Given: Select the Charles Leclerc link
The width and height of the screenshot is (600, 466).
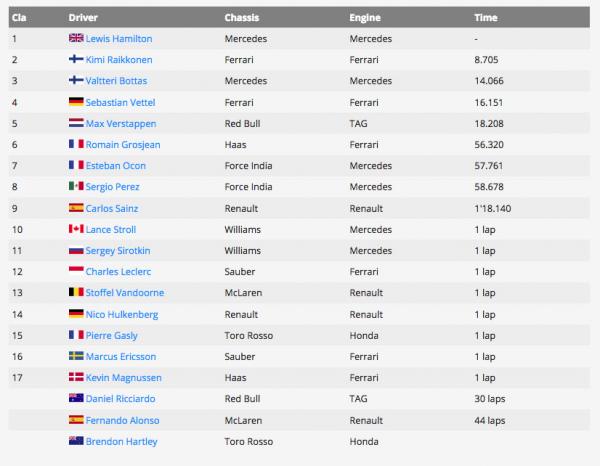Looking at the screenshot, I should (117, 271).
